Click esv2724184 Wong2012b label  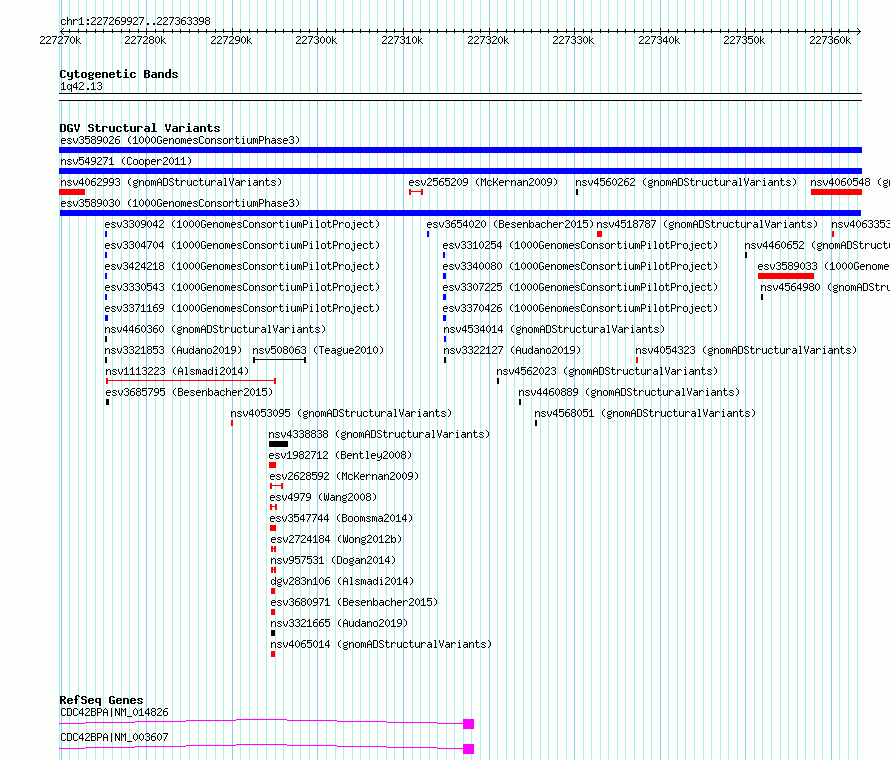(x=336, y=539)
